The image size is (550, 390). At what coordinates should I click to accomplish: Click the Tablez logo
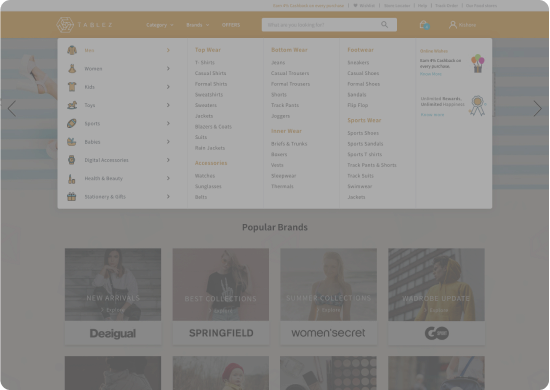(x=84, y=25)
